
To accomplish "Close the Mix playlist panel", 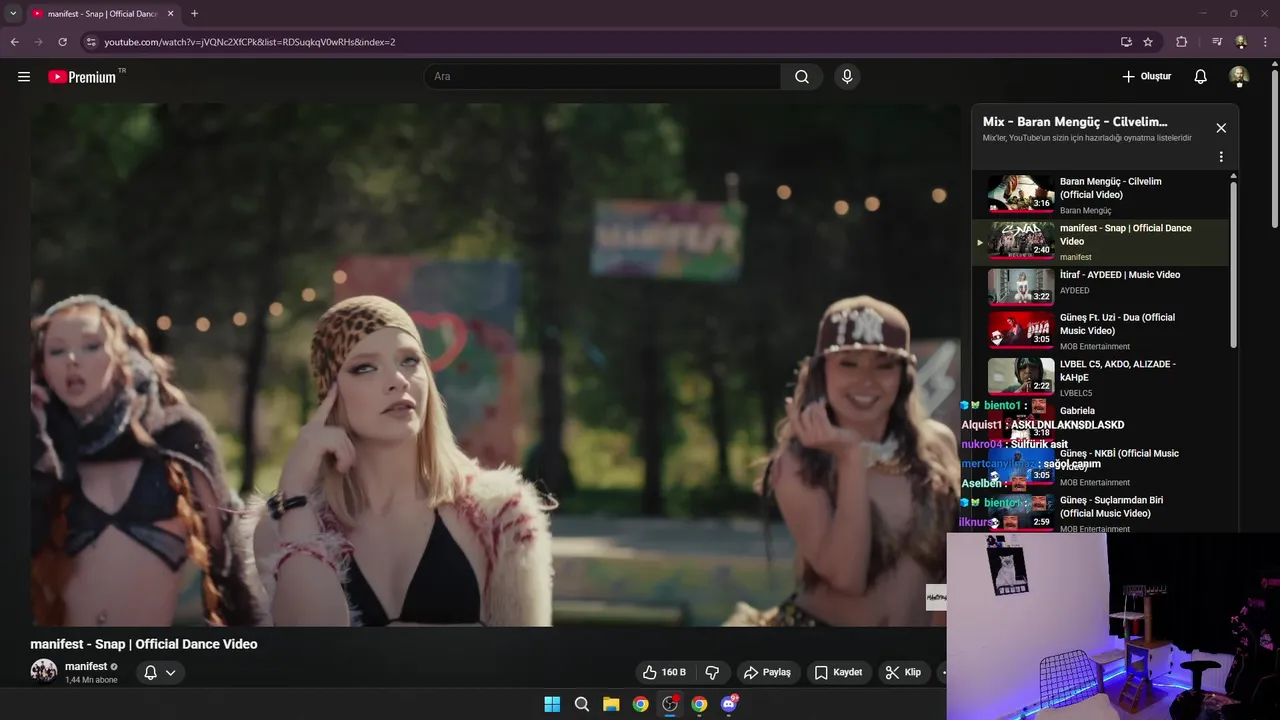I will (x=1221, y=128).
